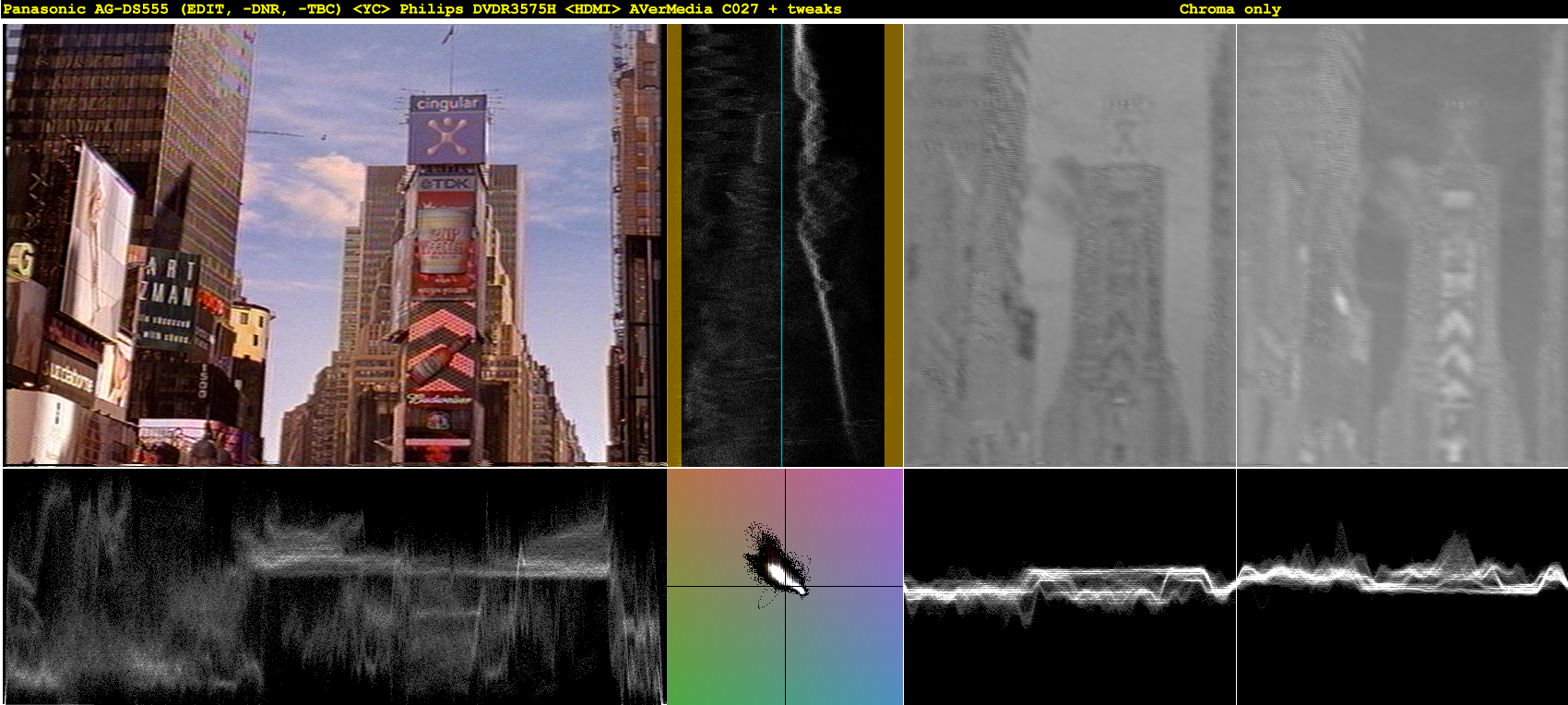This screenshot has height=705, width=1568.
Task: Click the Cingular logo billboard in video
Action: click(447, 129)
